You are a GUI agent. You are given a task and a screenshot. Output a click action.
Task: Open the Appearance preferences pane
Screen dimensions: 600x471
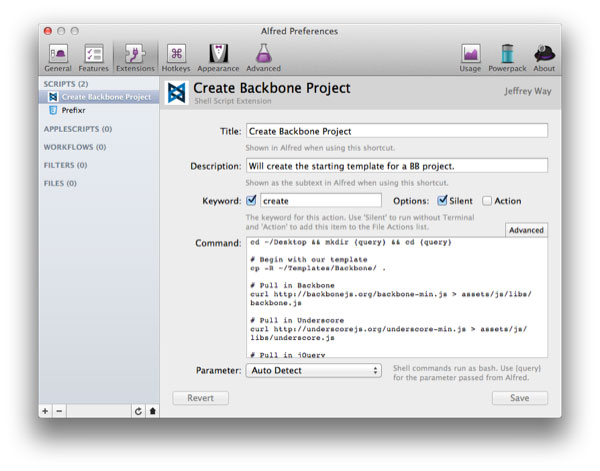(218, 58)
